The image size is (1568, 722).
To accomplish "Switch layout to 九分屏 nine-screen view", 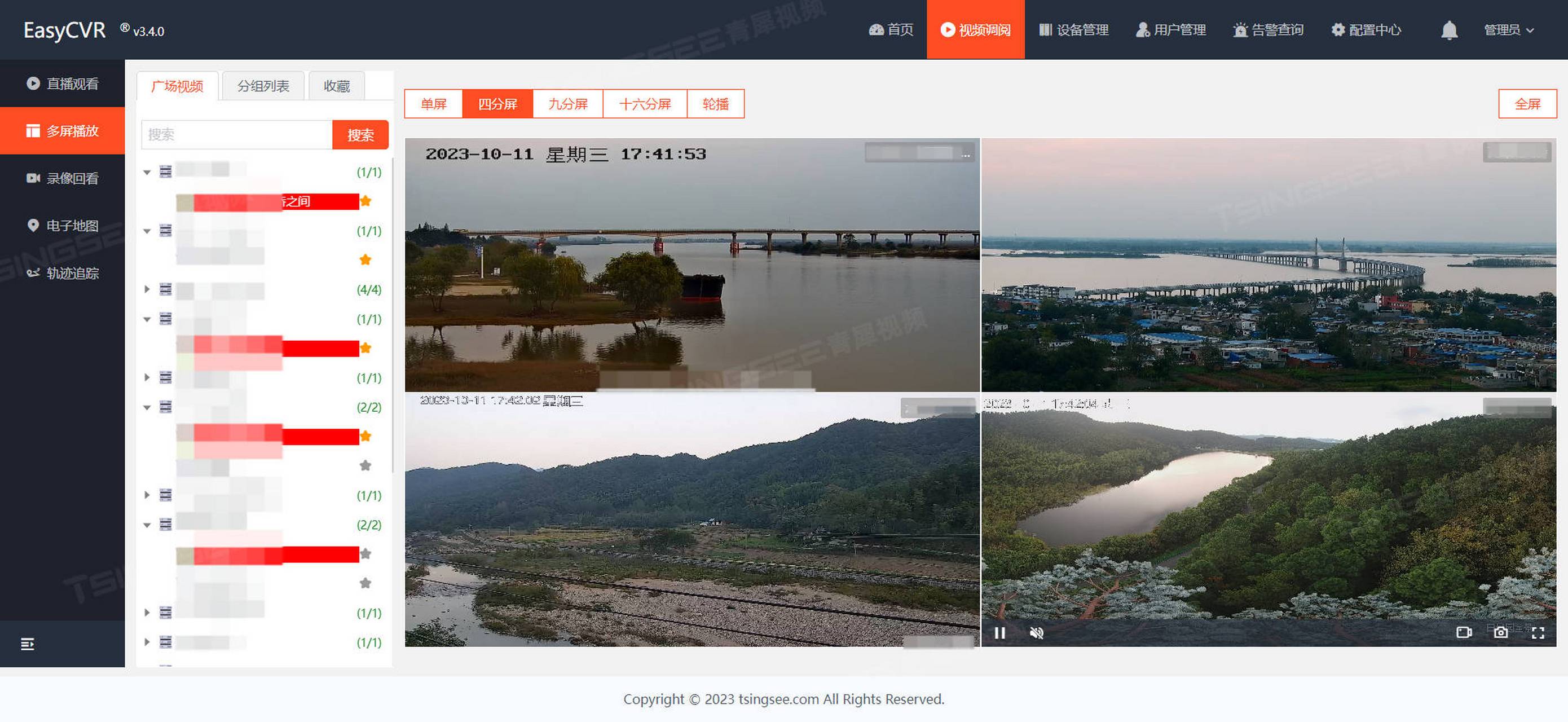I will [567, 103].
